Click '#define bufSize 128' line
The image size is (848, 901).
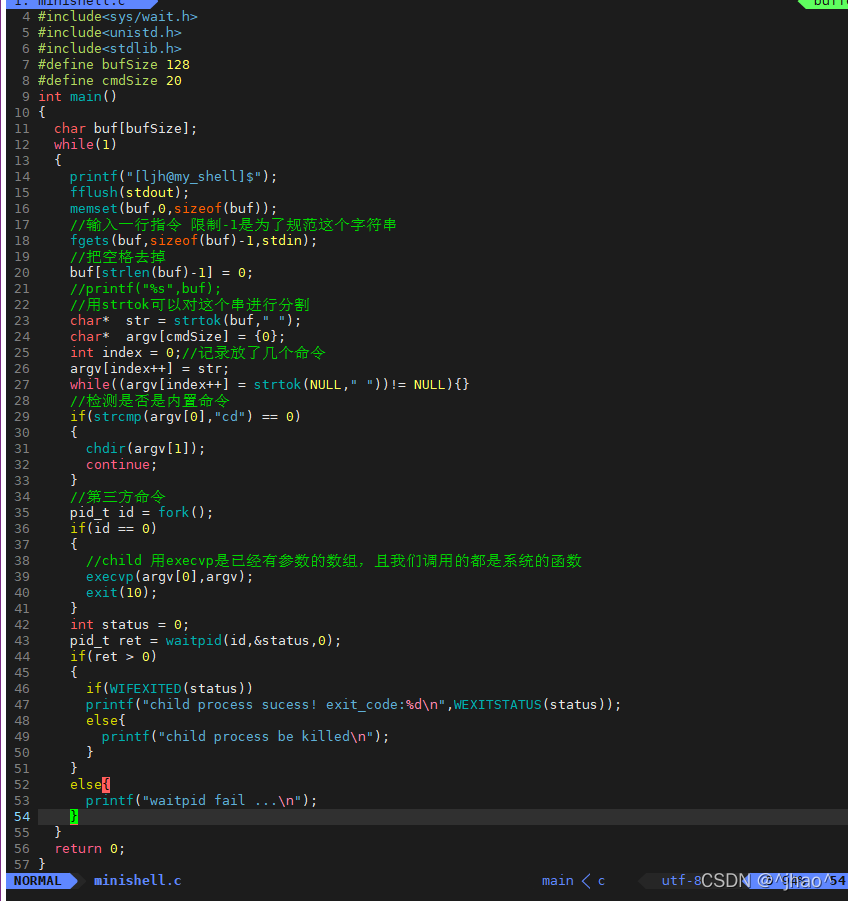click(x=114, y=64)
